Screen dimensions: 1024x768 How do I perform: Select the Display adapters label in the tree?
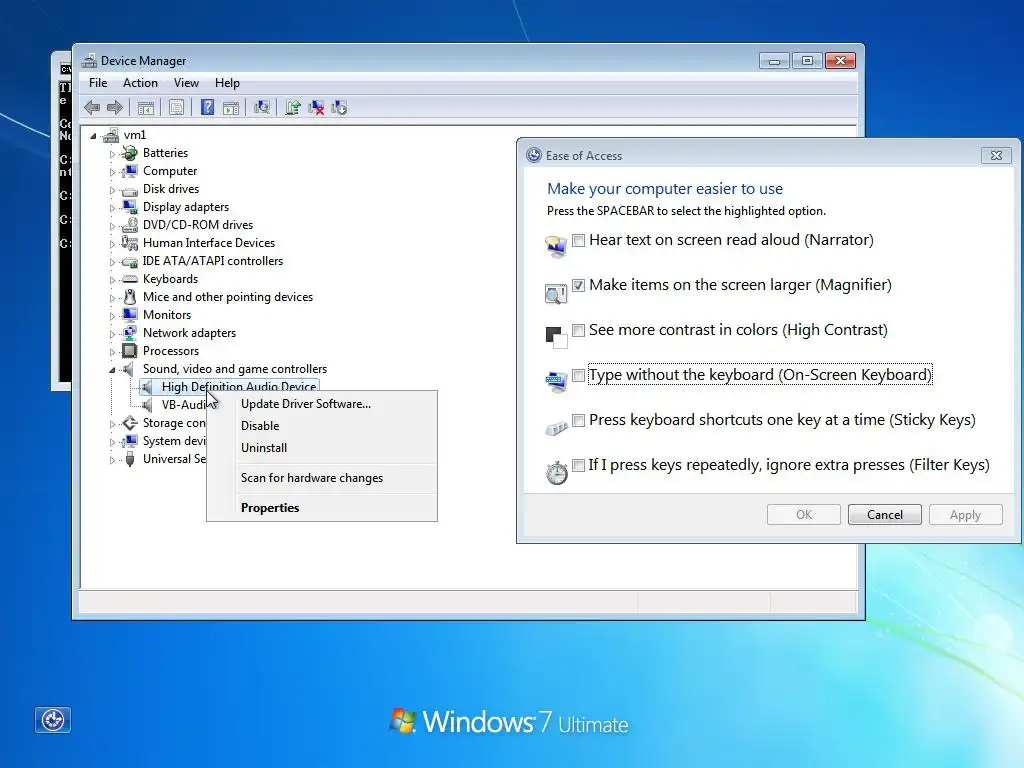pos(186,207)
